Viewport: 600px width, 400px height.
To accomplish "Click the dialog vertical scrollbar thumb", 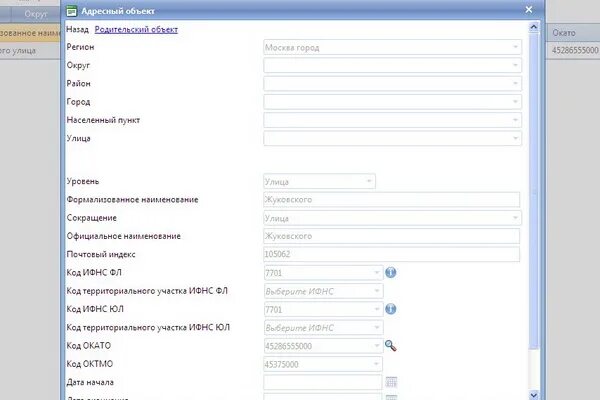I will click(x=534, y=191).
